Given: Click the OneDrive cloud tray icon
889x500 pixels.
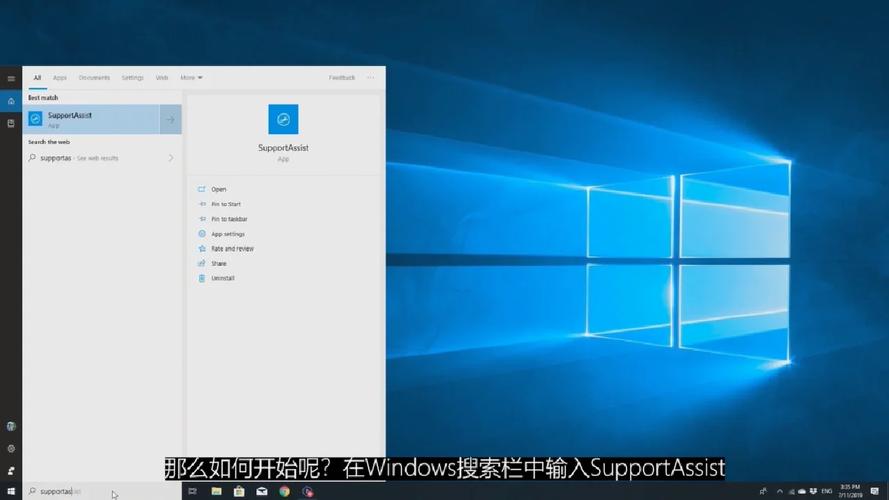Looking at the screenshot, I should pos(802,491).
